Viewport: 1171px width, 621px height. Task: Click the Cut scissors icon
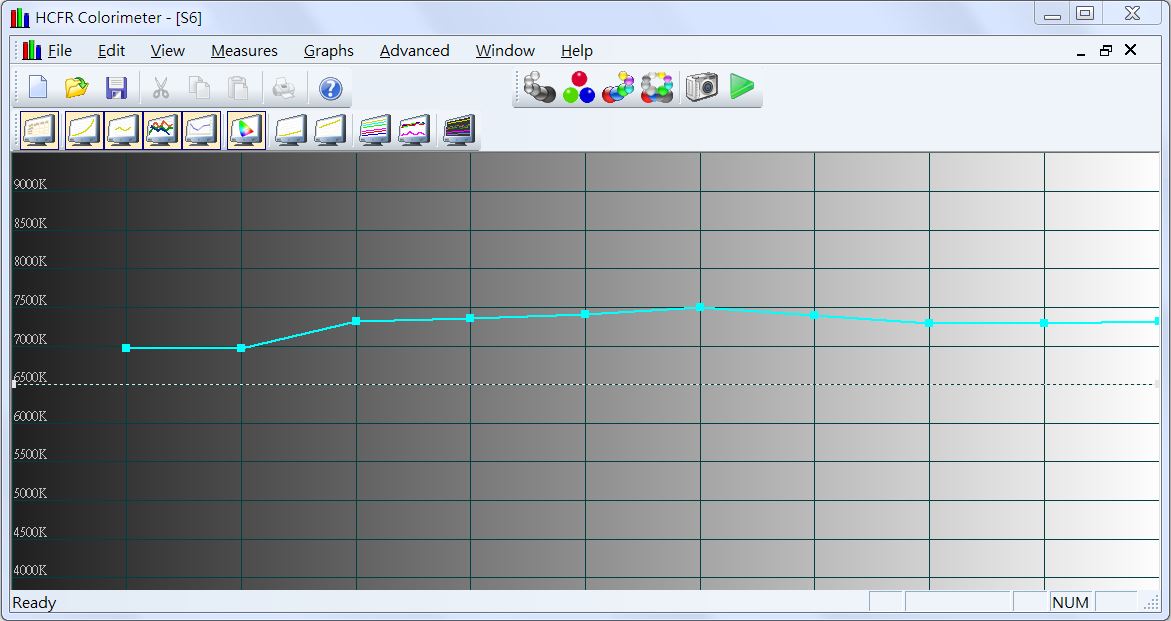tap(161, 87)
